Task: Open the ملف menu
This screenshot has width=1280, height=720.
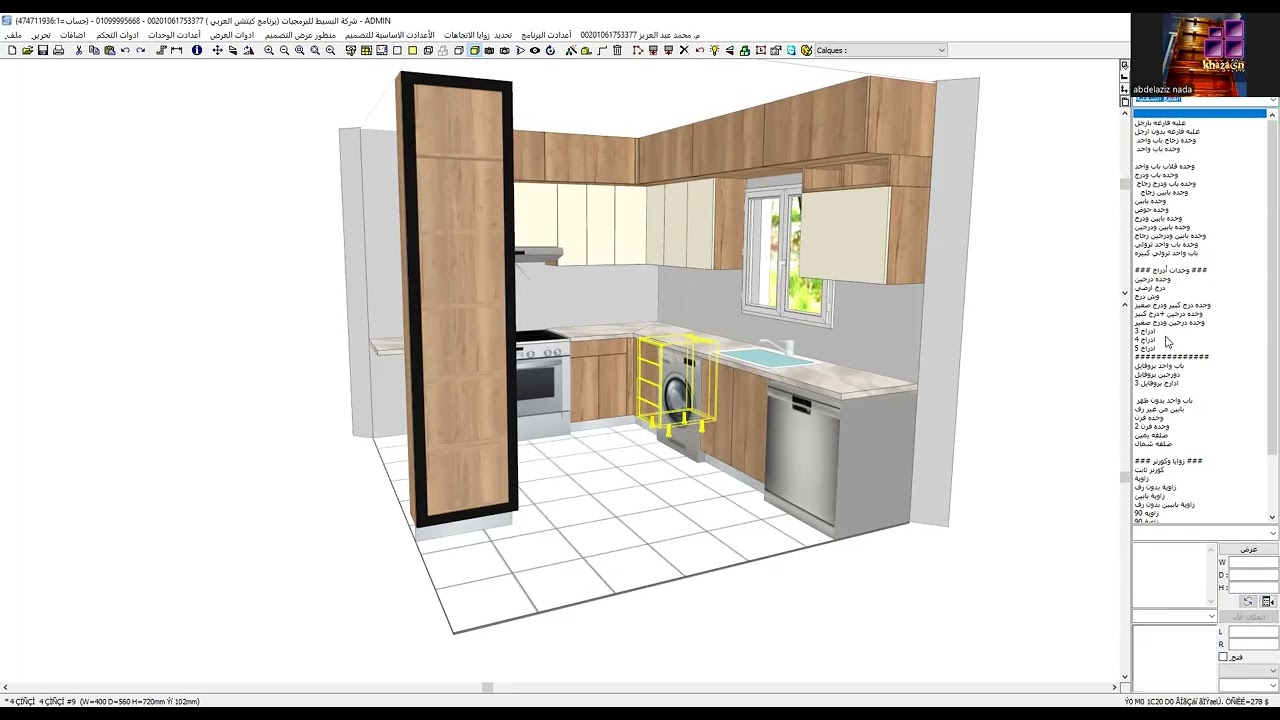Action: [13, 35]
